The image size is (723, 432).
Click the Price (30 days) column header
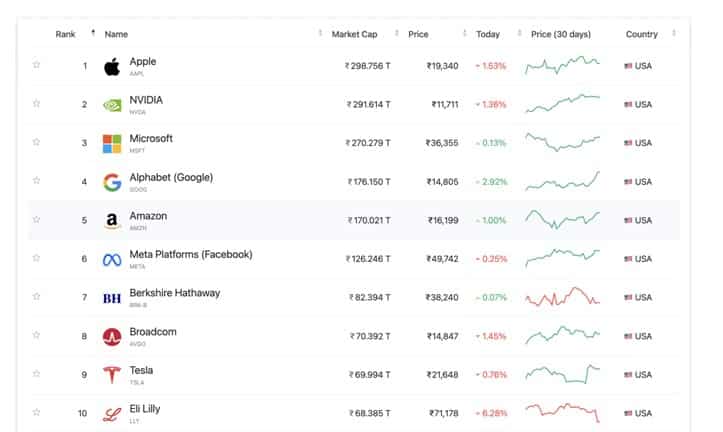(561, 34)
